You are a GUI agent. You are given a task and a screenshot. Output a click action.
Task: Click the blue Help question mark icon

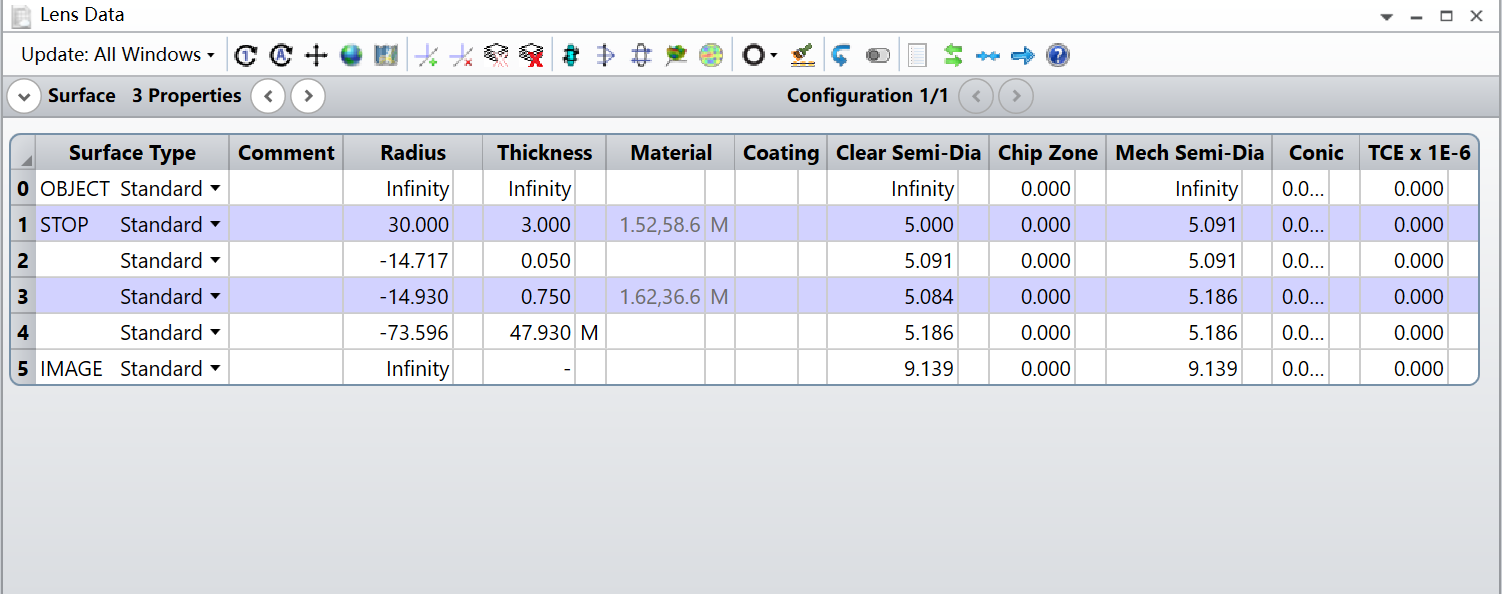click(1057, 55)
